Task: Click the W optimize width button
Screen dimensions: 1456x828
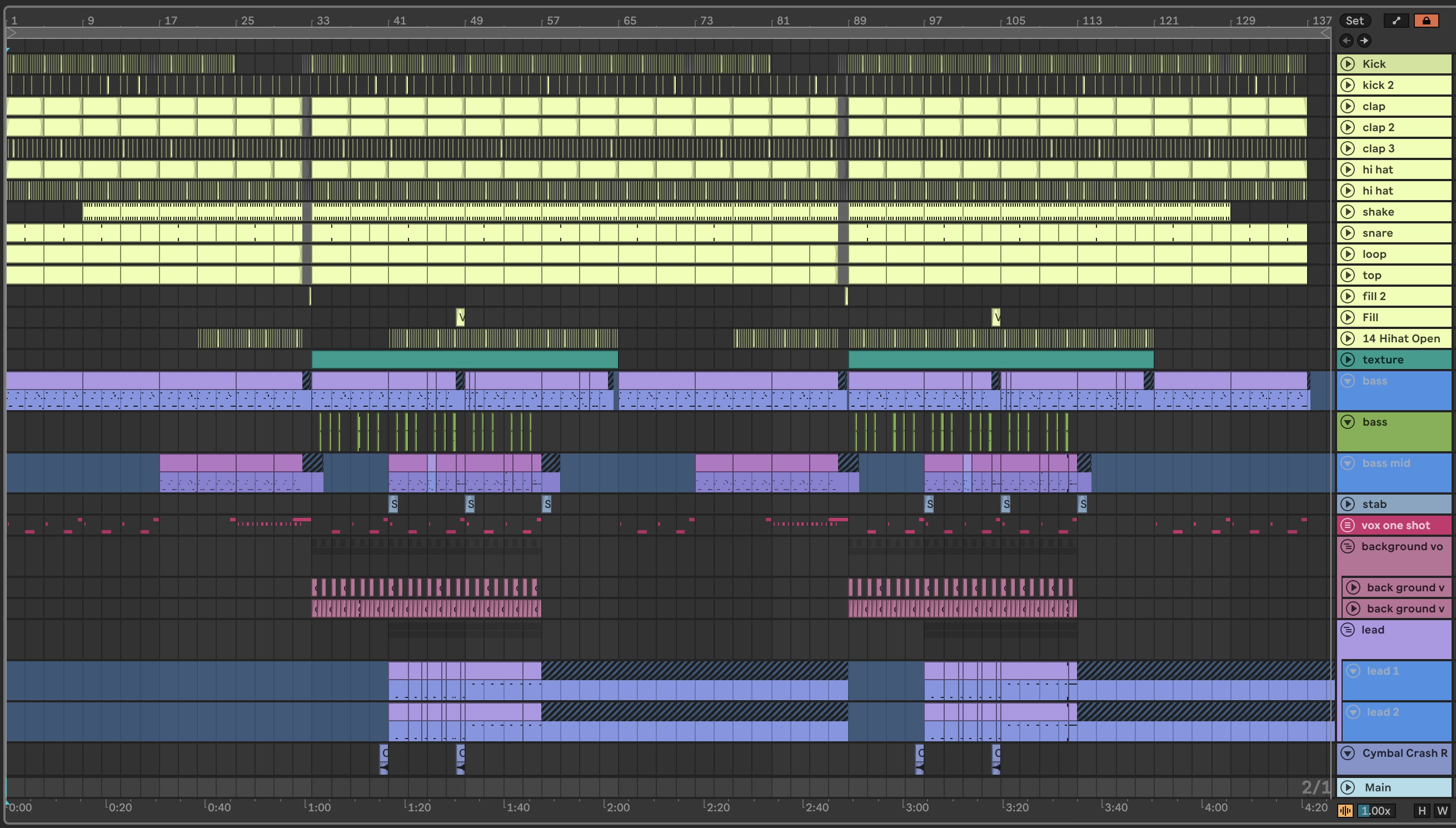Action: [x=1442, y=811]
